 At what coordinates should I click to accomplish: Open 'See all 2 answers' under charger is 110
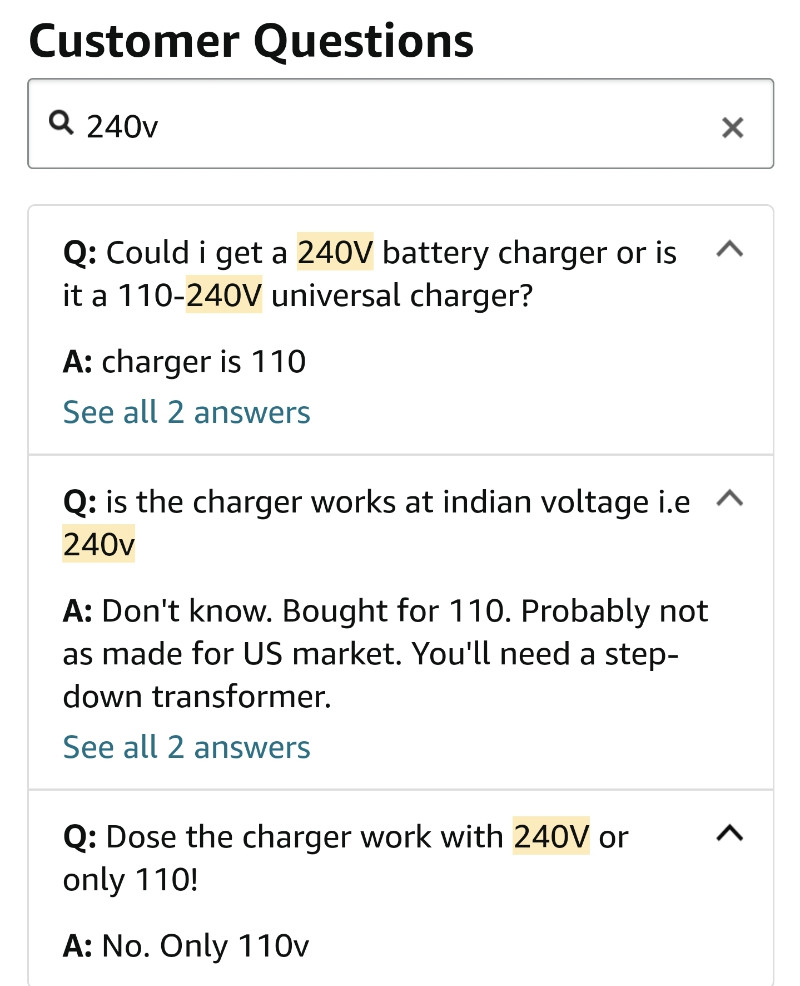coord(186,413)
